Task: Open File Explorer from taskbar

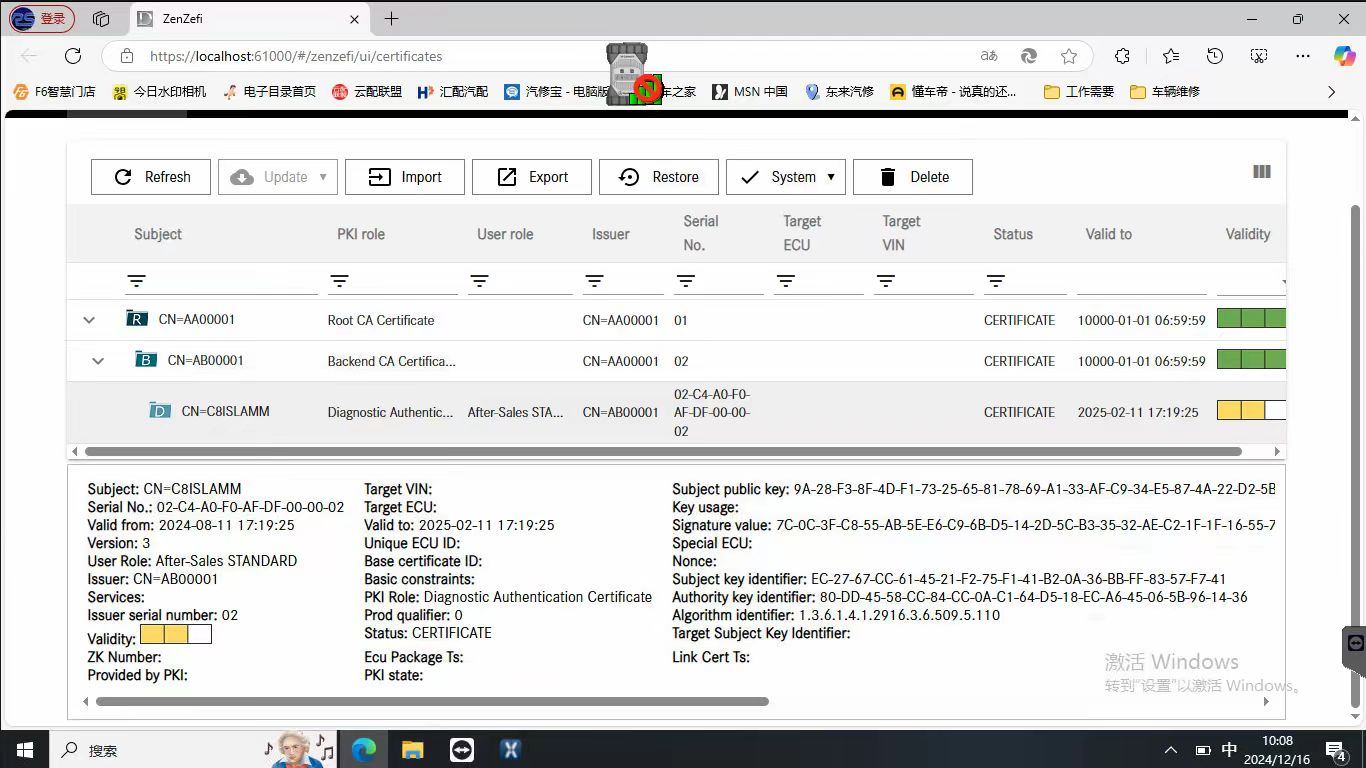Action: click(413, 749)
